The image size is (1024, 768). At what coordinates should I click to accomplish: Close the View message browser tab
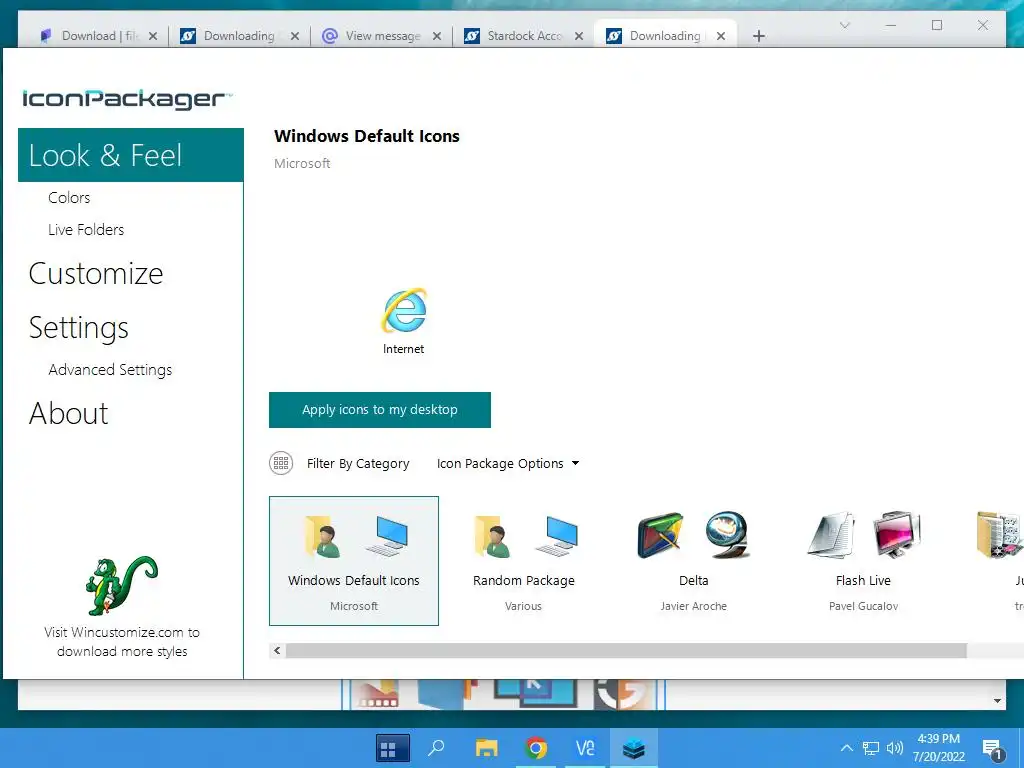pos(437,37)
